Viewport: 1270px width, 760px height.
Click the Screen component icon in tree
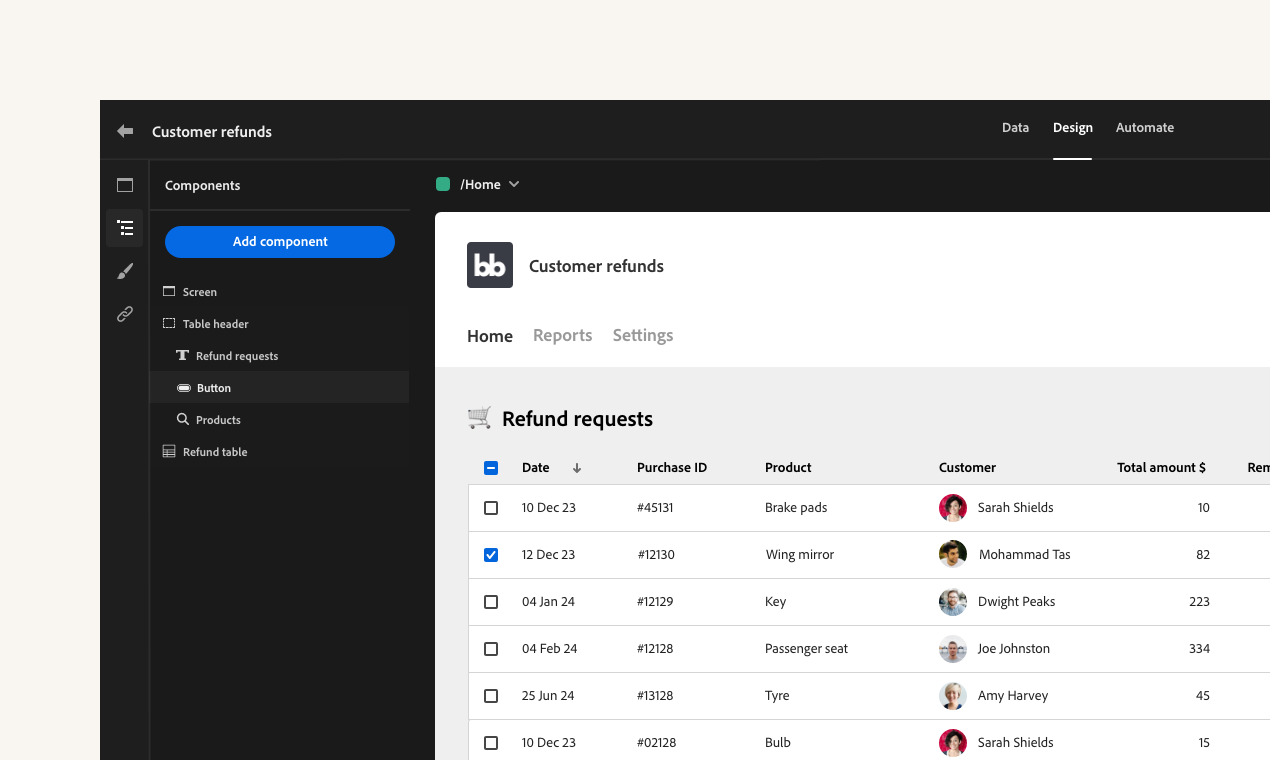pyautogui.click(x=169, y=292)
